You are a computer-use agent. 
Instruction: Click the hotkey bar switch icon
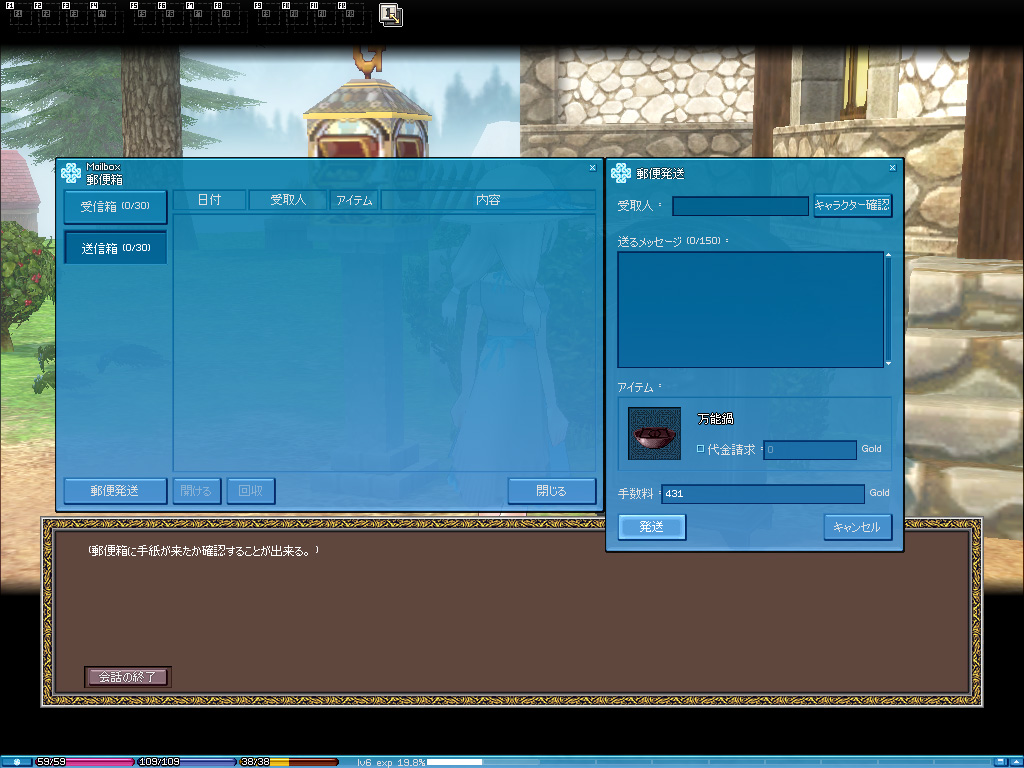pos(391,15)
